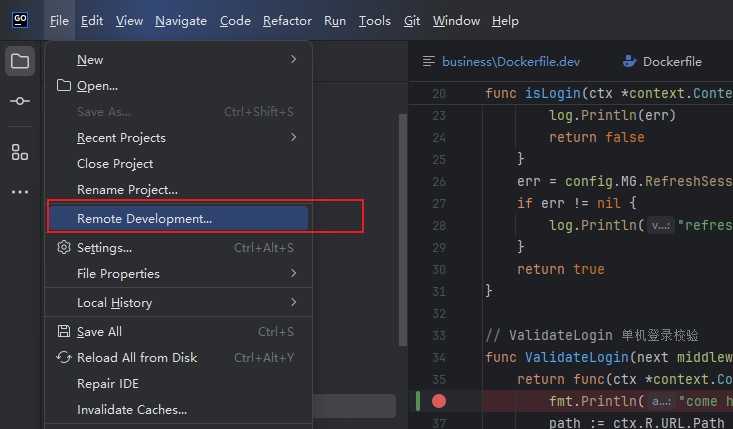733x429 pixels.
Task: Click 'if err != nil {' on line 27
Action: [576, 203]
